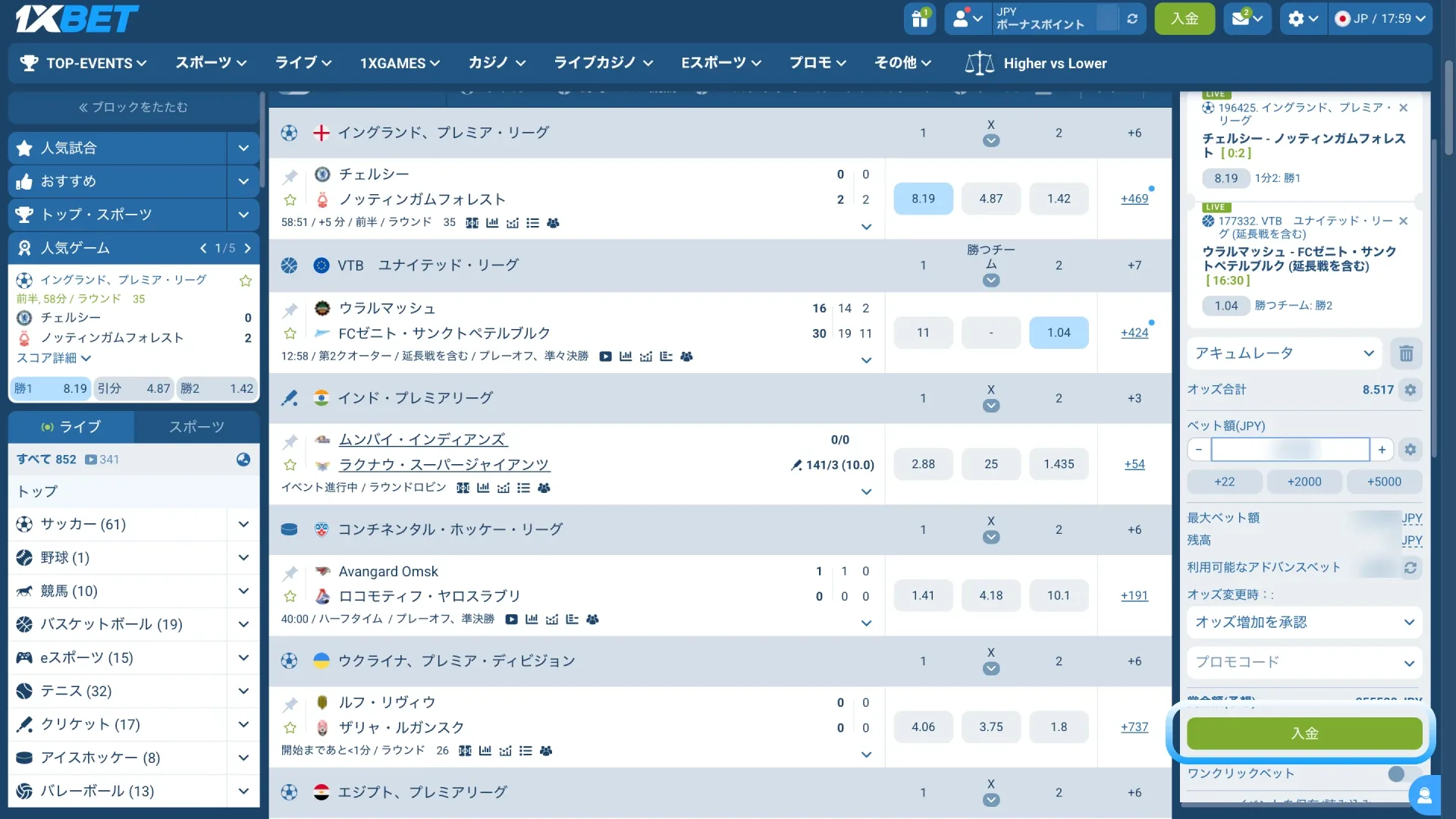Select odds 2.88 for Mumbai Indians
The height and width of the screenshot is (819, 1456).
coord(923,464)
